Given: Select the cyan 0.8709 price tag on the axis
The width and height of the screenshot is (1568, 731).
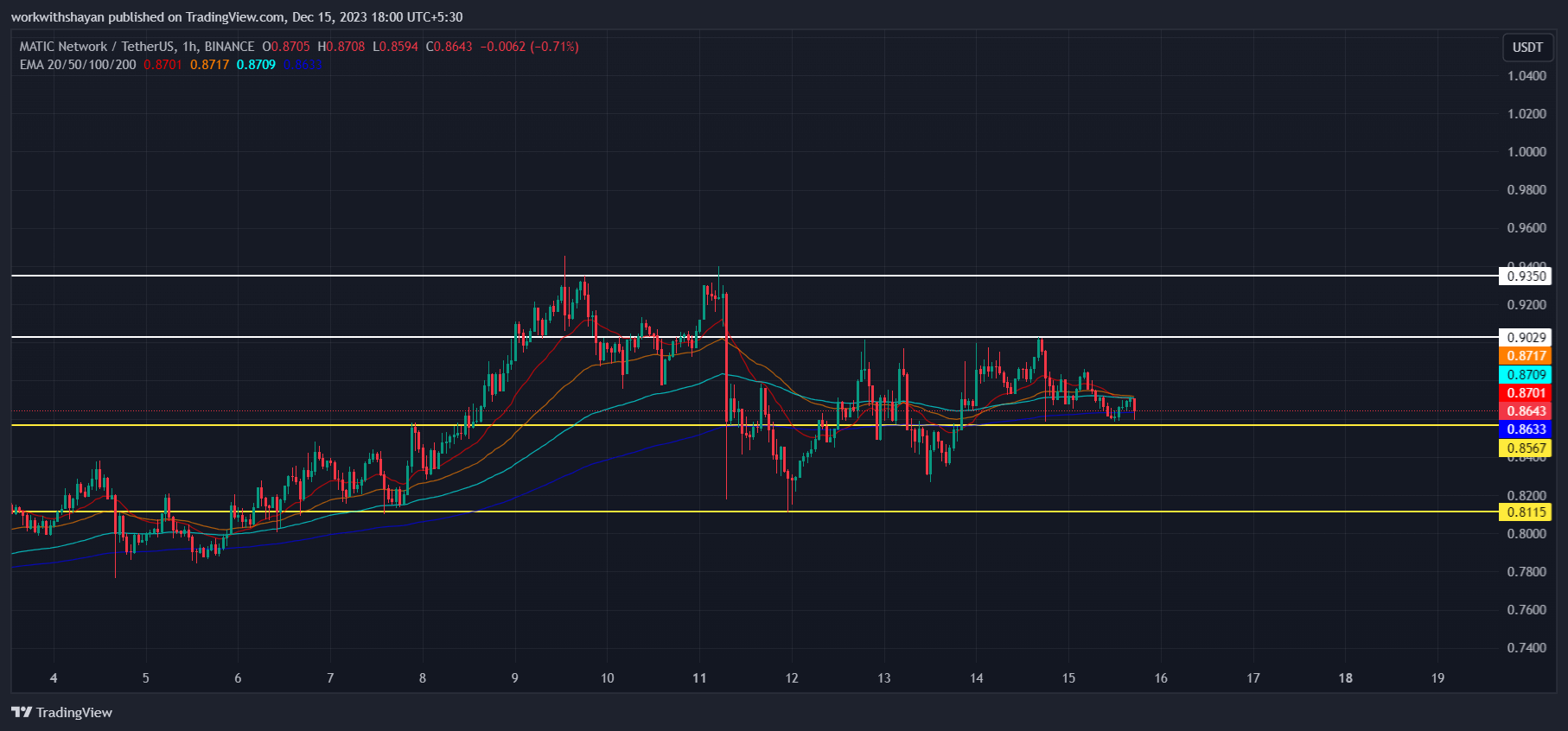Looking at the screenshot, I should 1526,375.
